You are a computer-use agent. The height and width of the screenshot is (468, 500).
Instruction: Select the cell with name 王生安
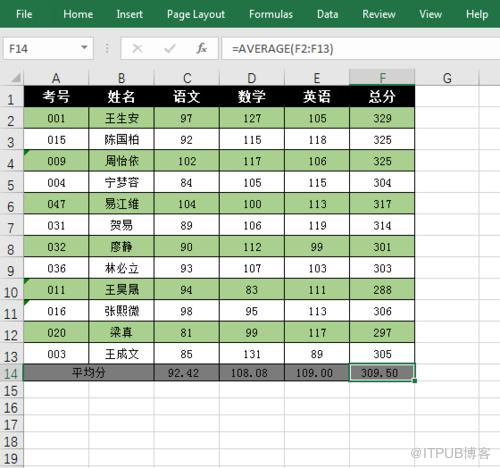tap(121, 118)
